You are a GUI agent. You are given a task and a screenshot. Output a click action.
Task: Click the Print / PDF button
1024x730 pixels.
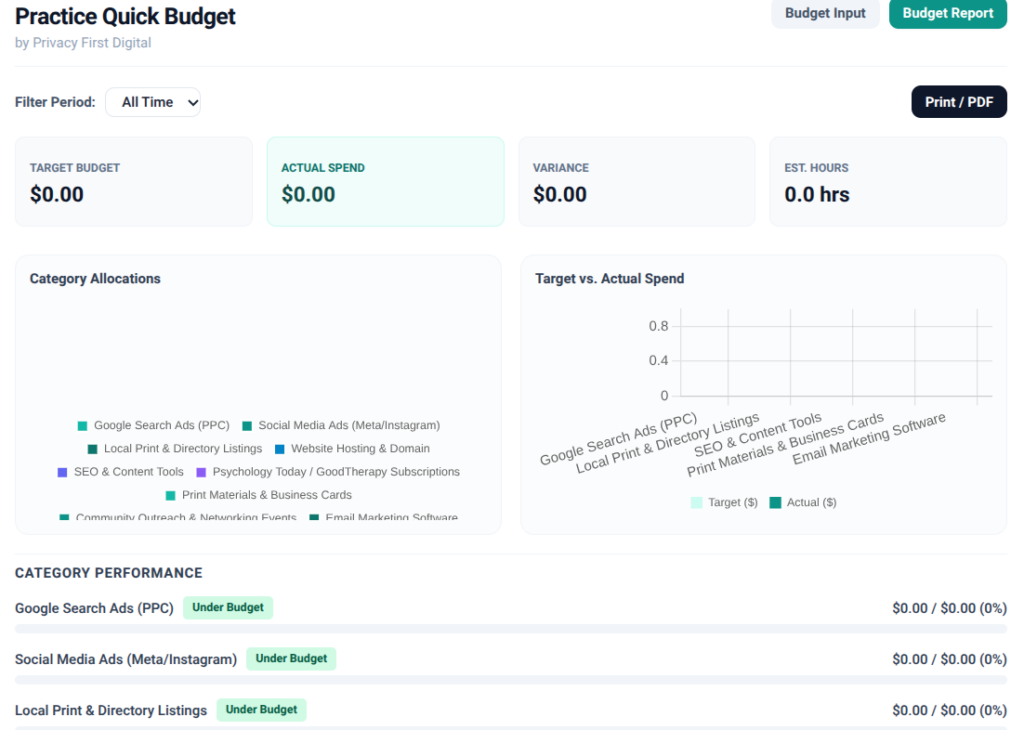(x=959, y=102)
